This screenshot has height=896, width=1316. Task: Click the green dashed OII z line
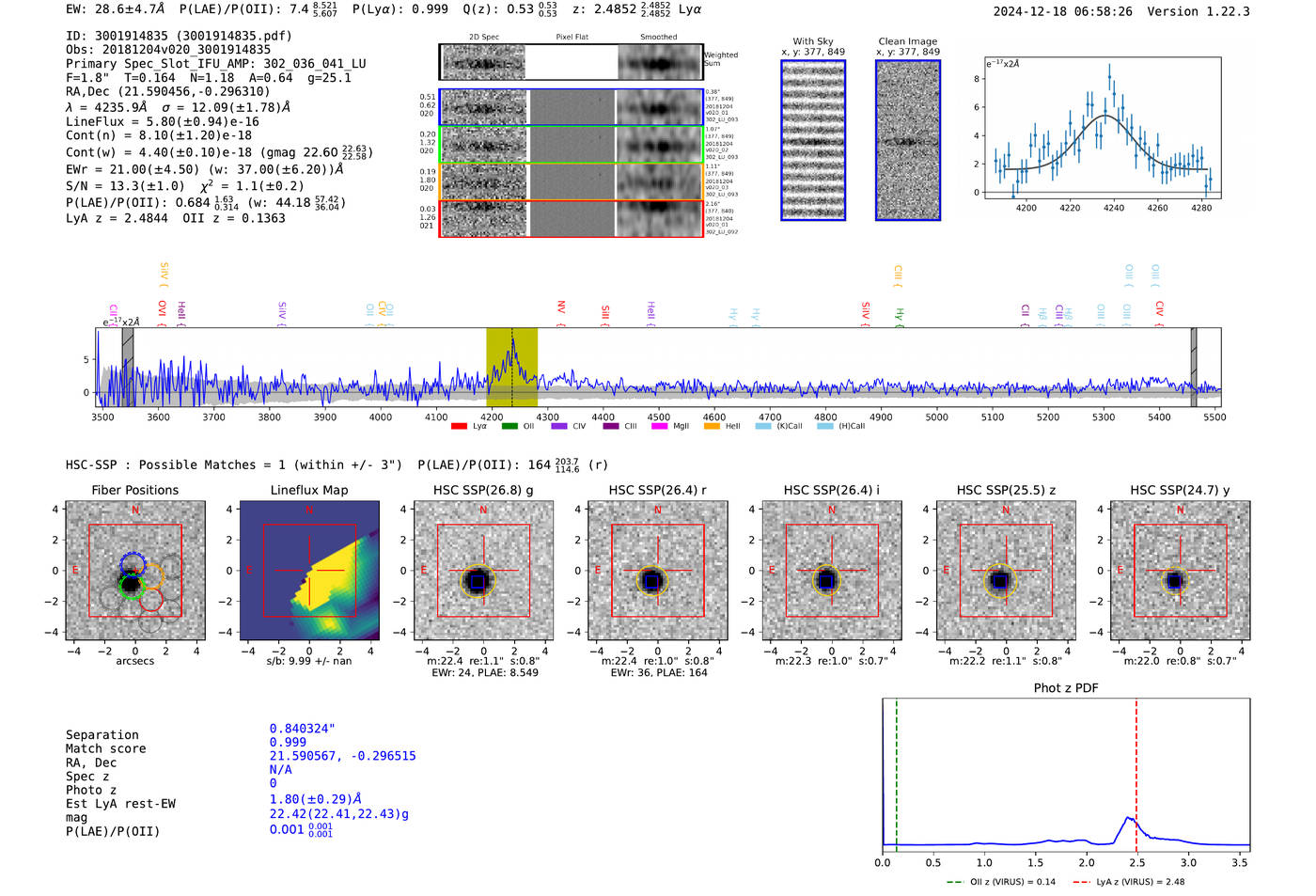[897, 775]
